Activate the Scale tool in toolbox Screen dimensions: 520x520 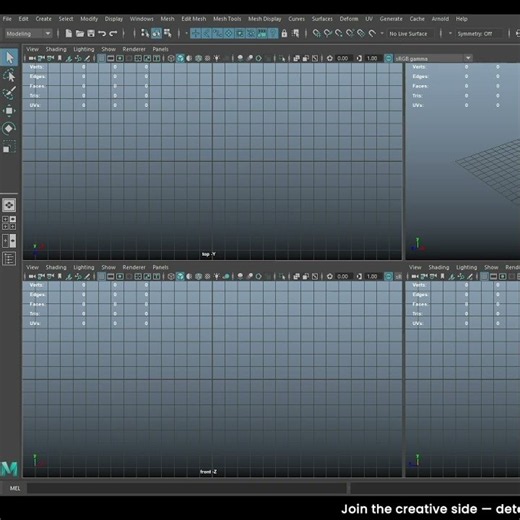[x=9, y=147]
